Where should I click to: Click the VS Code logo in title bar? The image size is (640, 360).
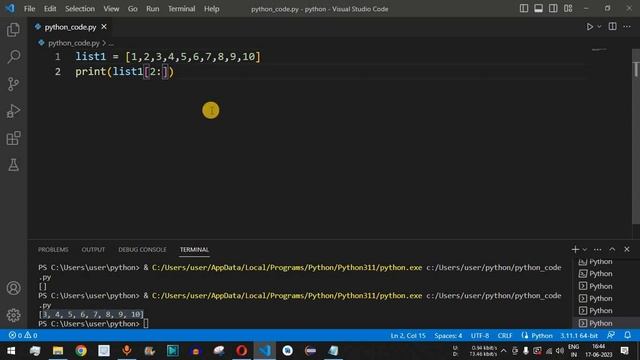point(10,8)
